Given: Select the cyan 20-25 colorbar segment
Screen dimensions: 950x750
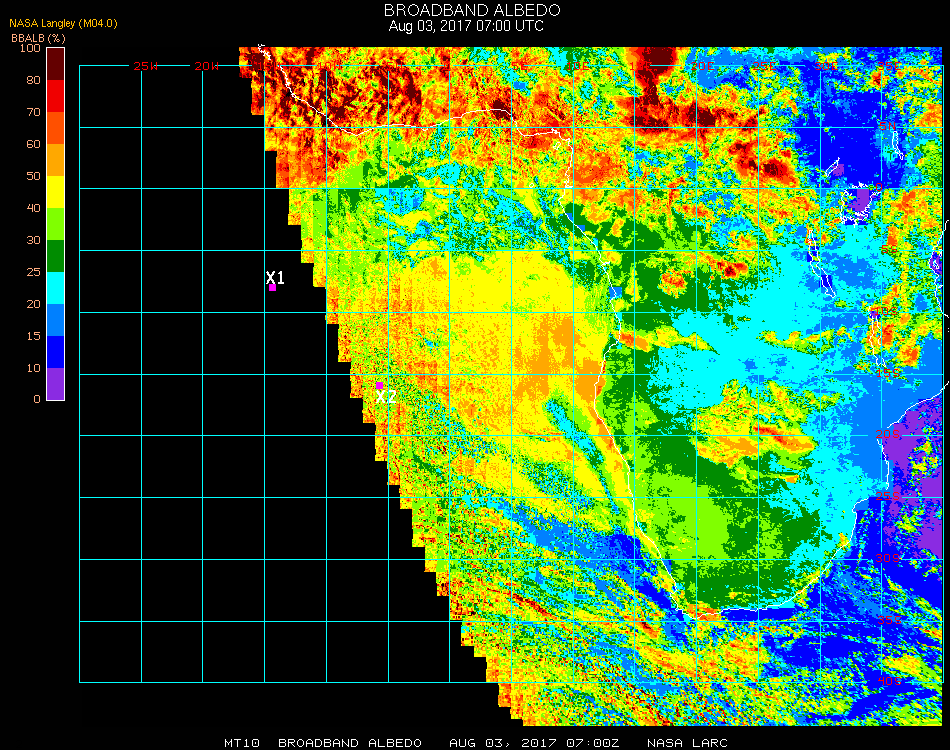Looking at the screenshot, I should [56, 288].
